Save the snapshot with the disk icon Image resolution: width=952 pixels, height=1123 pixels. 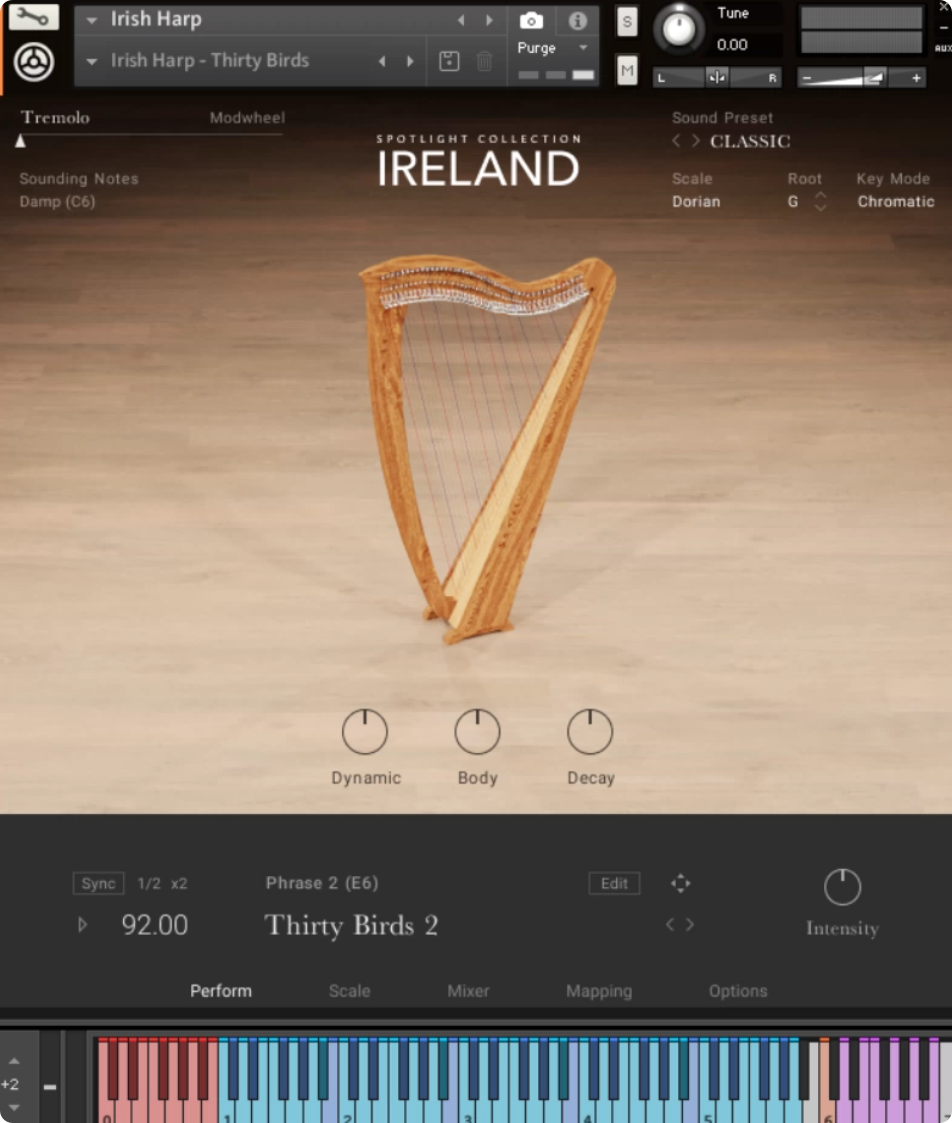click(x=449, y=61)
